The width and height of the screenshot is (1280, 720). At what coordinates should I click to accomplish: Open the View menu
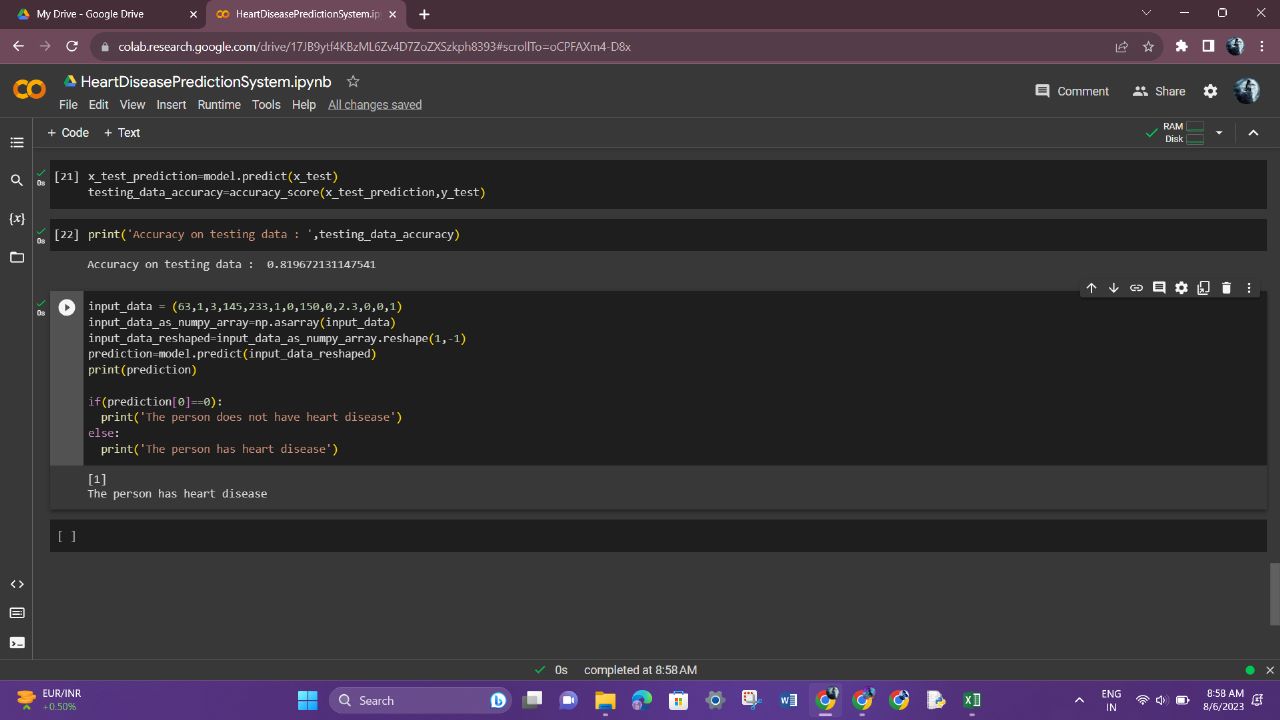(132, 105)
